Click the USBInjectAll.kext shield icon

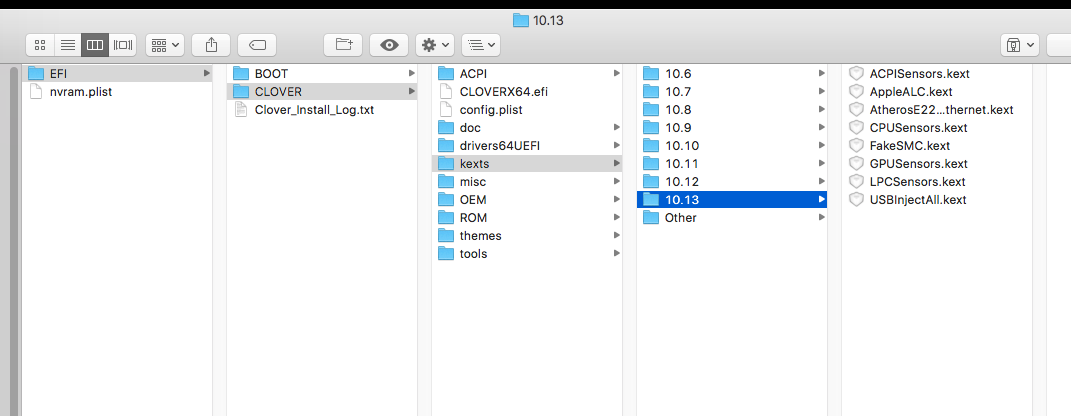(x=856, y=199)
